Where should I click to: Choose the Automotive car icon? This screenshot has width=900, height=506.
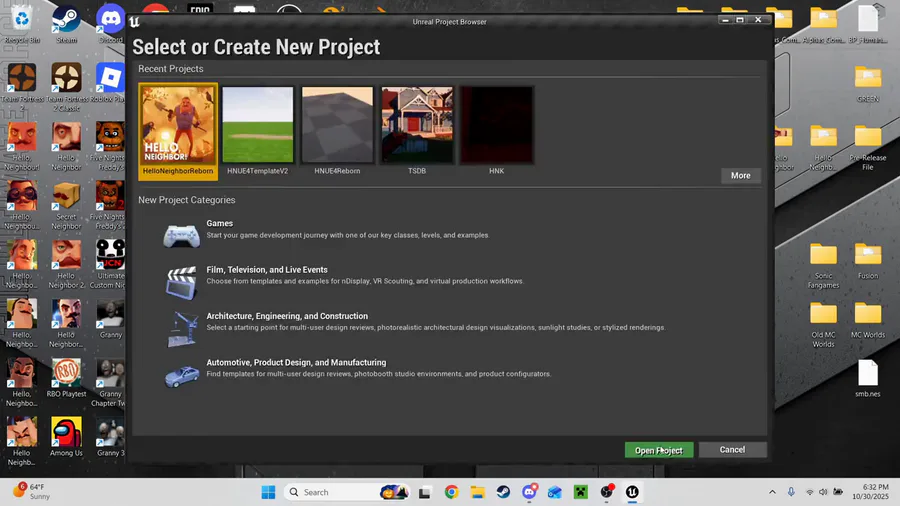[x=182, y=376]
